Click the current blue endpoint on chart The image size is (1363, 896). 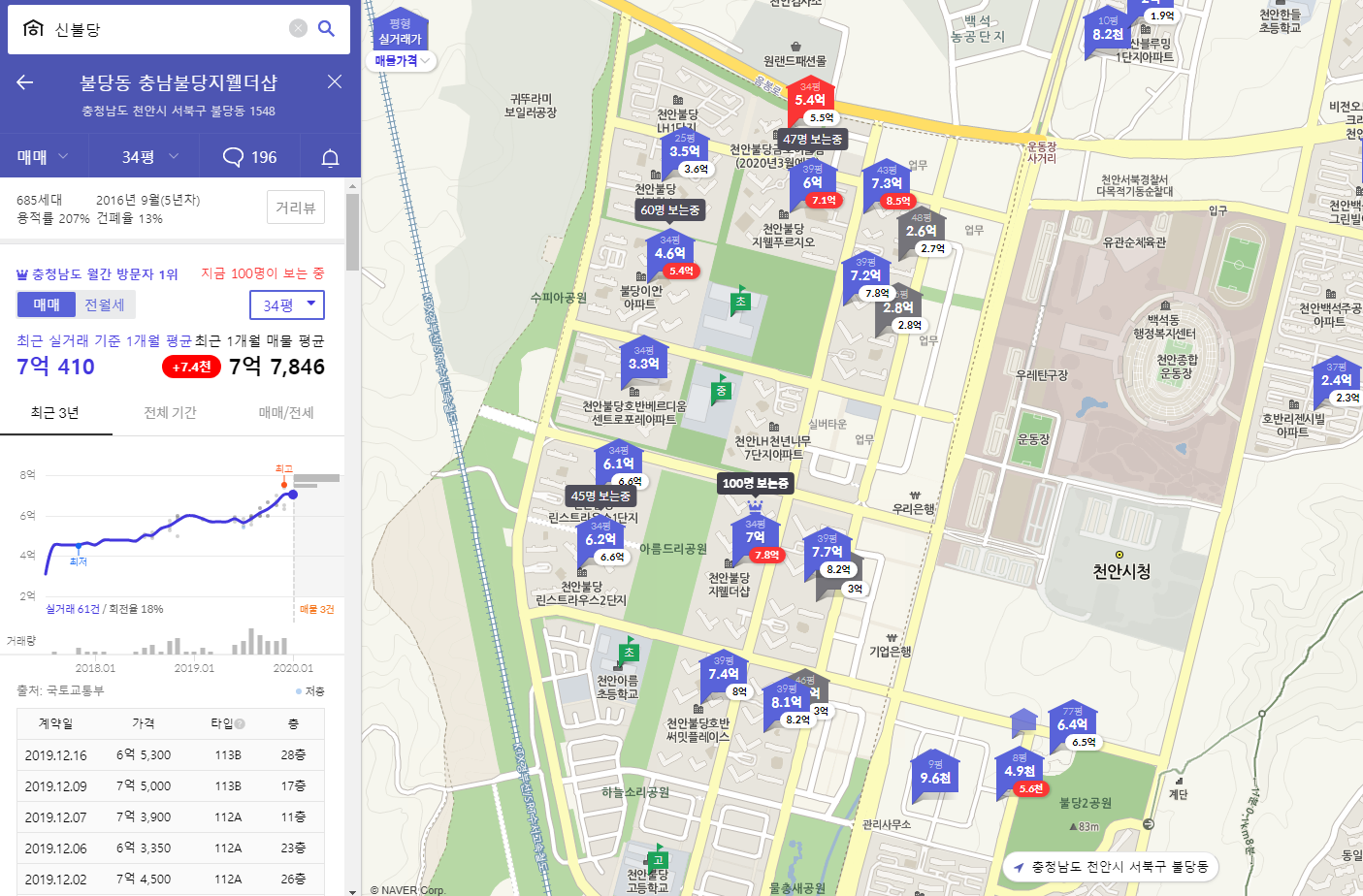tap(293, 495)
